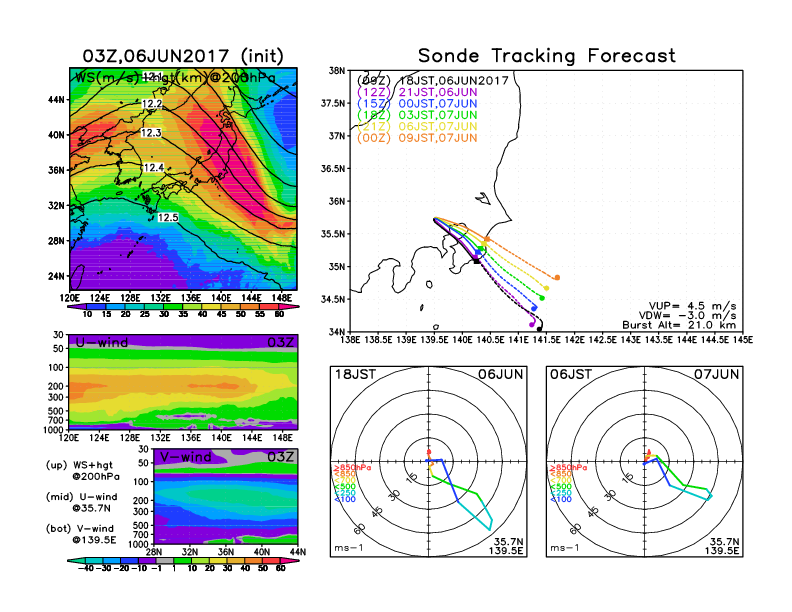This screenshot has height=612, width=792.
Task: Select the purple "(12Z) 21JST,06JUN" legend entry
Action: [x=417, y=92]
